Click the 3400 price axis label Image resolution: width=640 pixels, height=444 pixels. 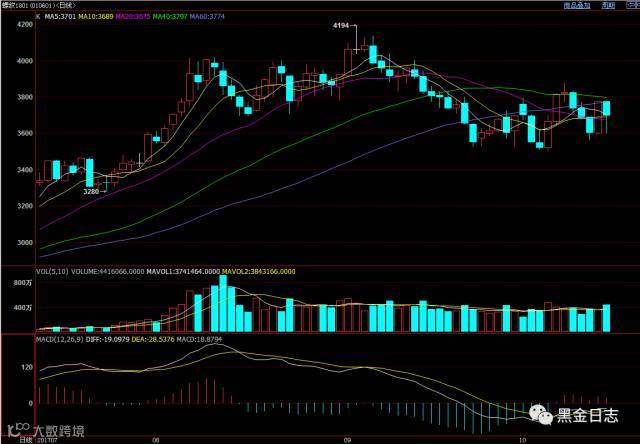[x=25, y=170]
